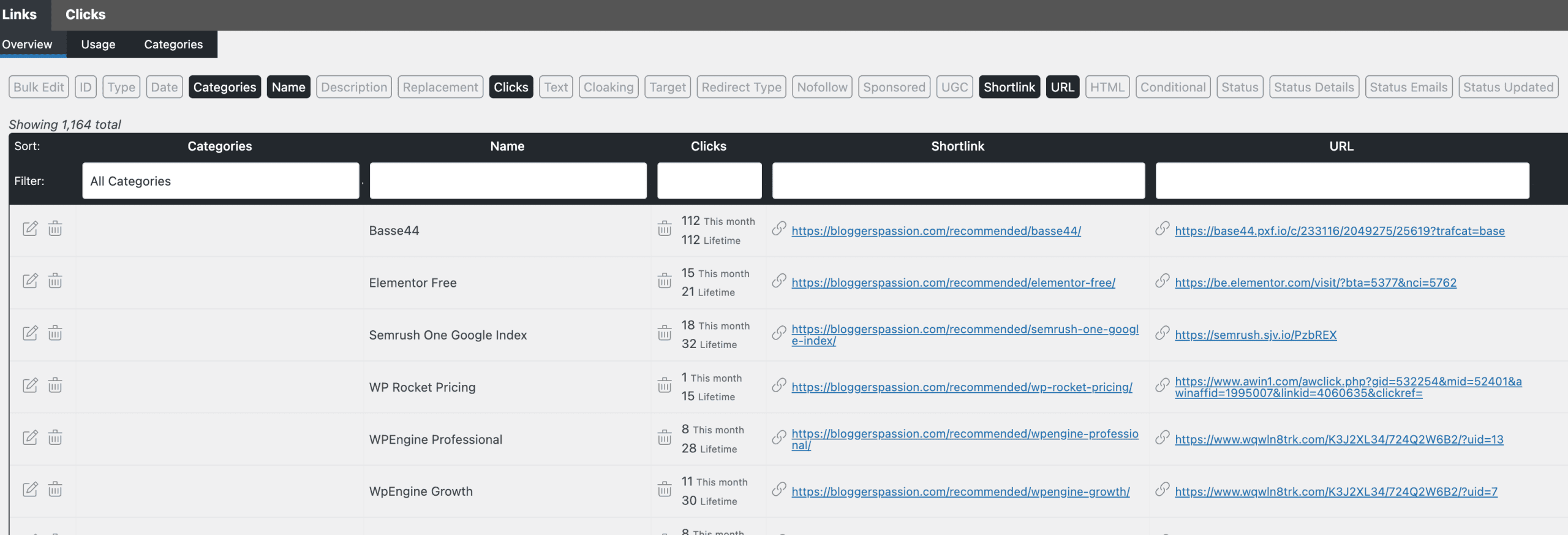This screenshot has width=1568, height=535.
Task: Delete the Semrush One Google Index row
Action: [55, 333]
